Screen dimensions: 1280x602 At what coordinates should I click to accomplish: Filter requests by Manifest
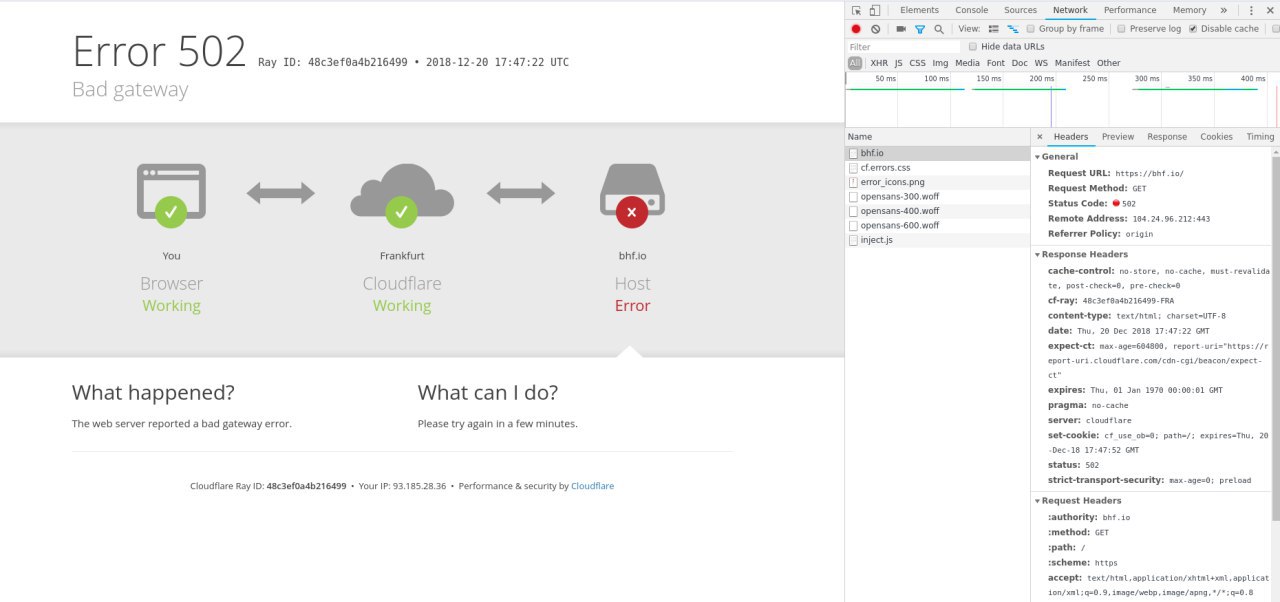click(1073, 63)
